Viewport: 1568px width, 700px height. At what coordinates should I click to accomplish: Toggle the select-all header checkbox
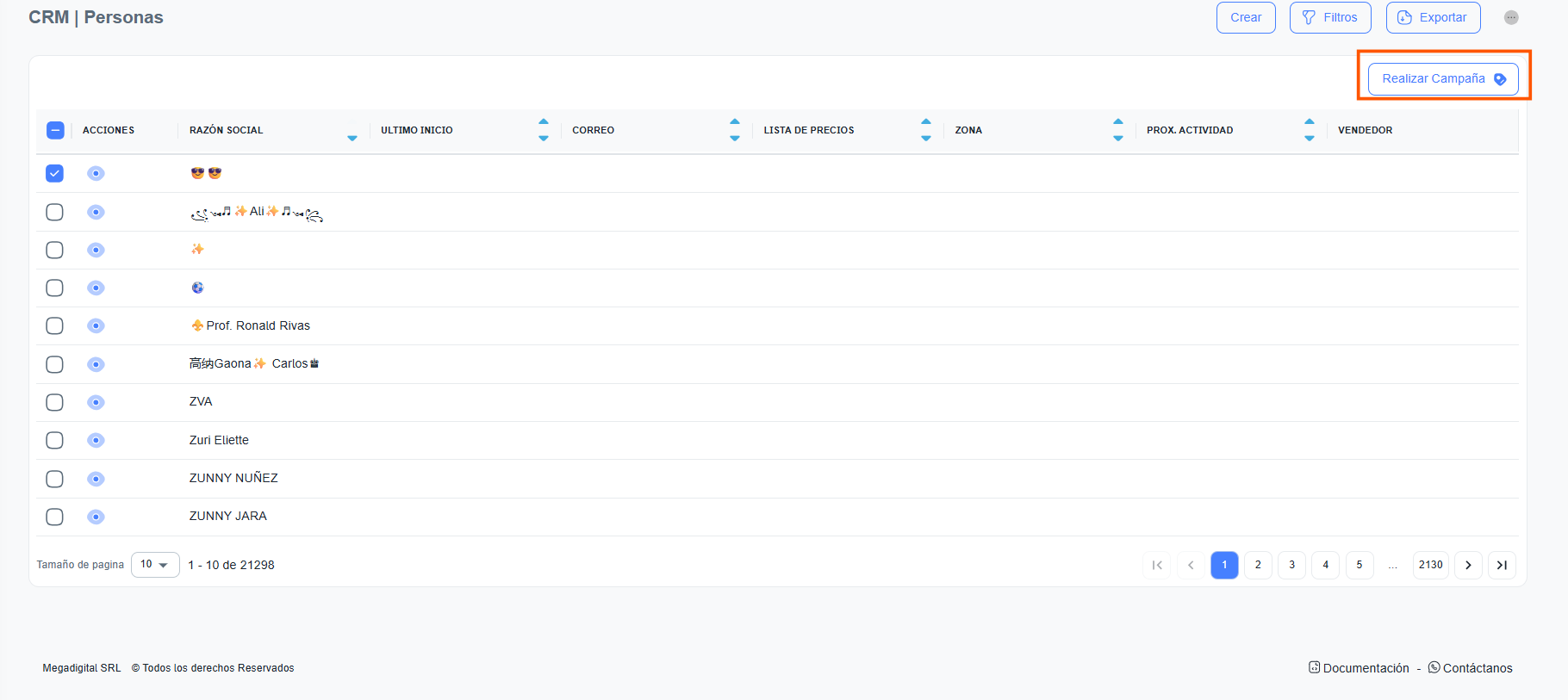[x=54, y=130]
